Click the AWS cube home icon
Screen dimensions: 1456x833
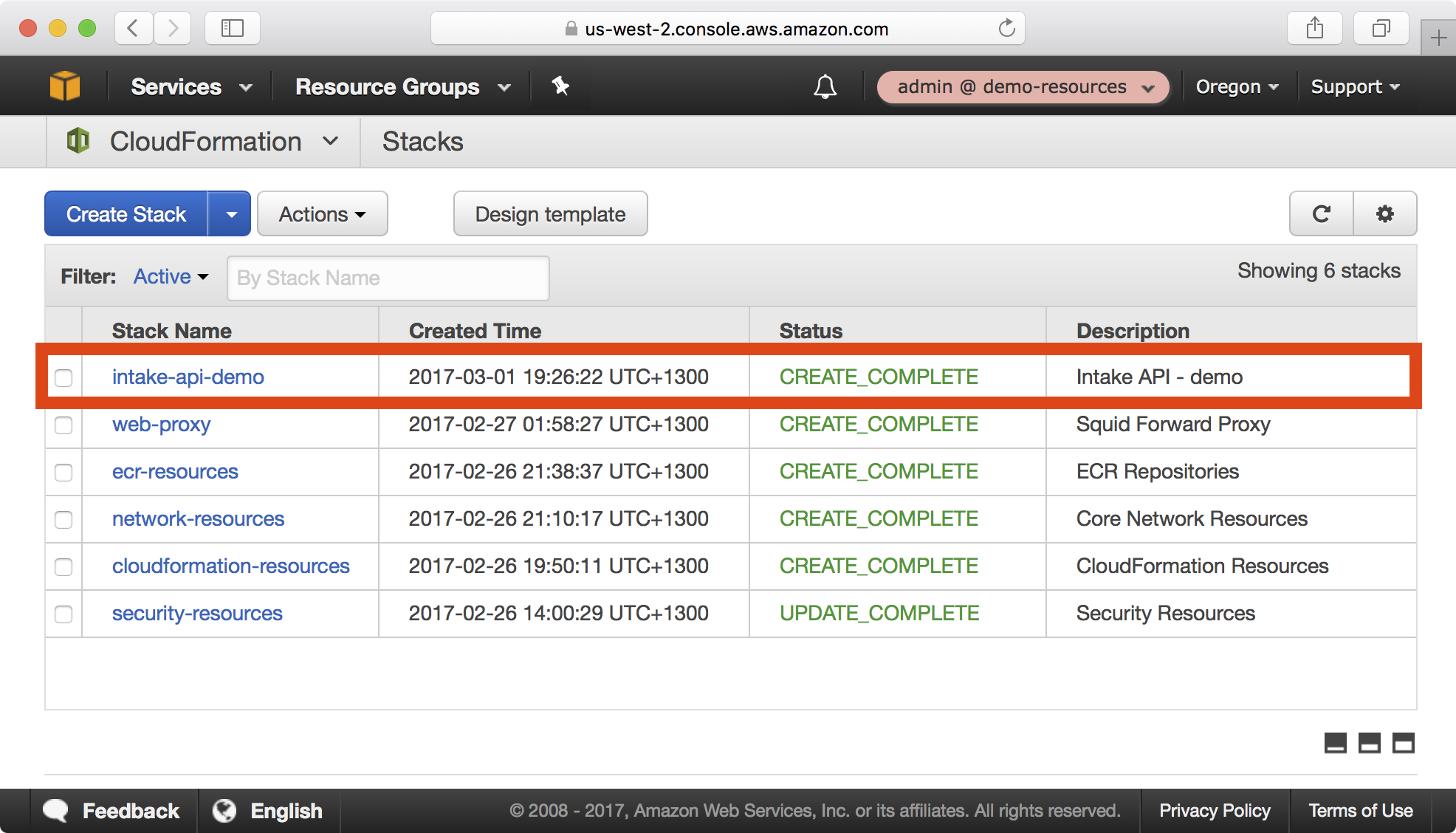click(x=65, y=86)
